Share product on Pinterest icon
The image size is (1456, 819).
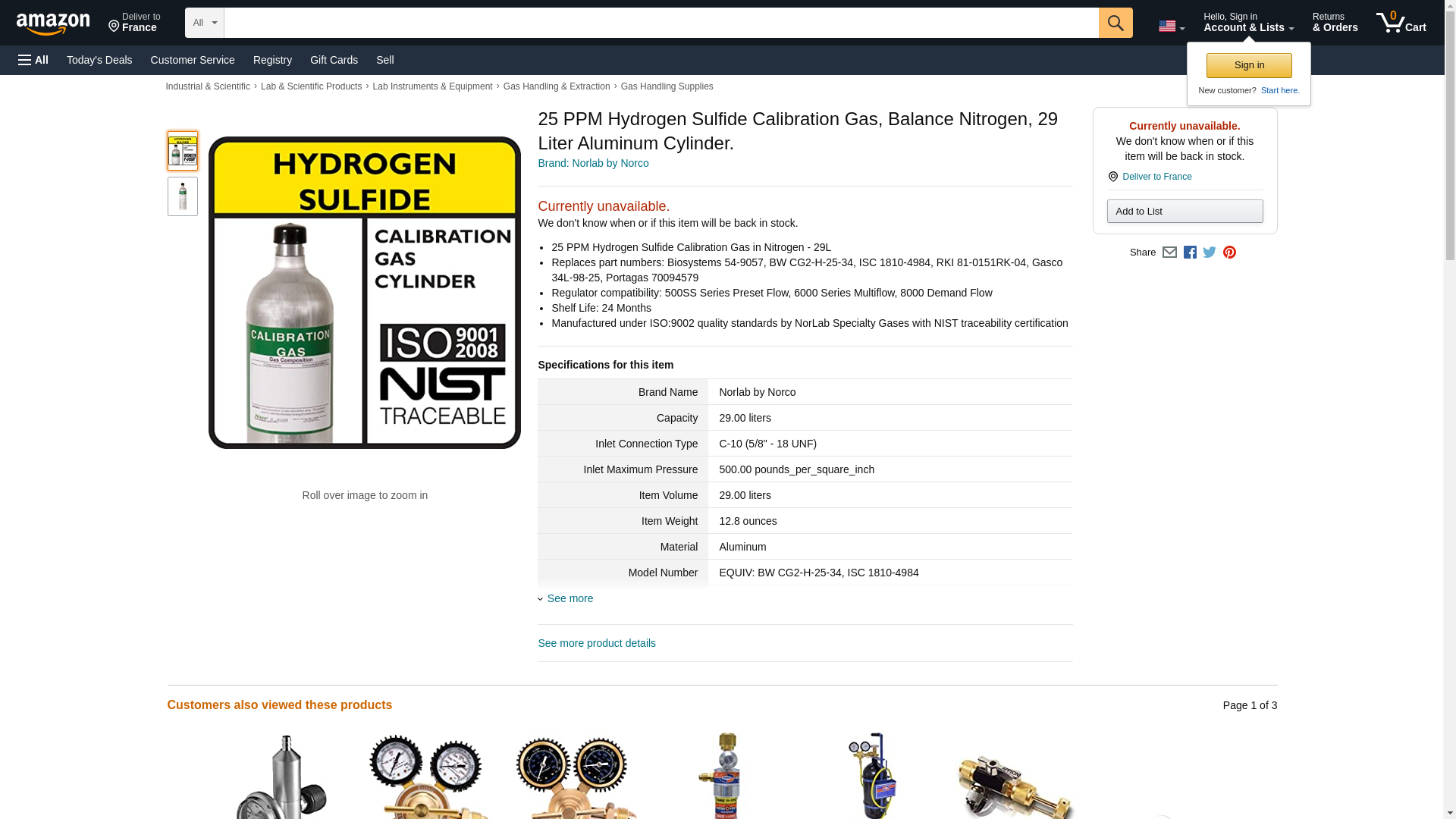click(x=1229, y=253)
